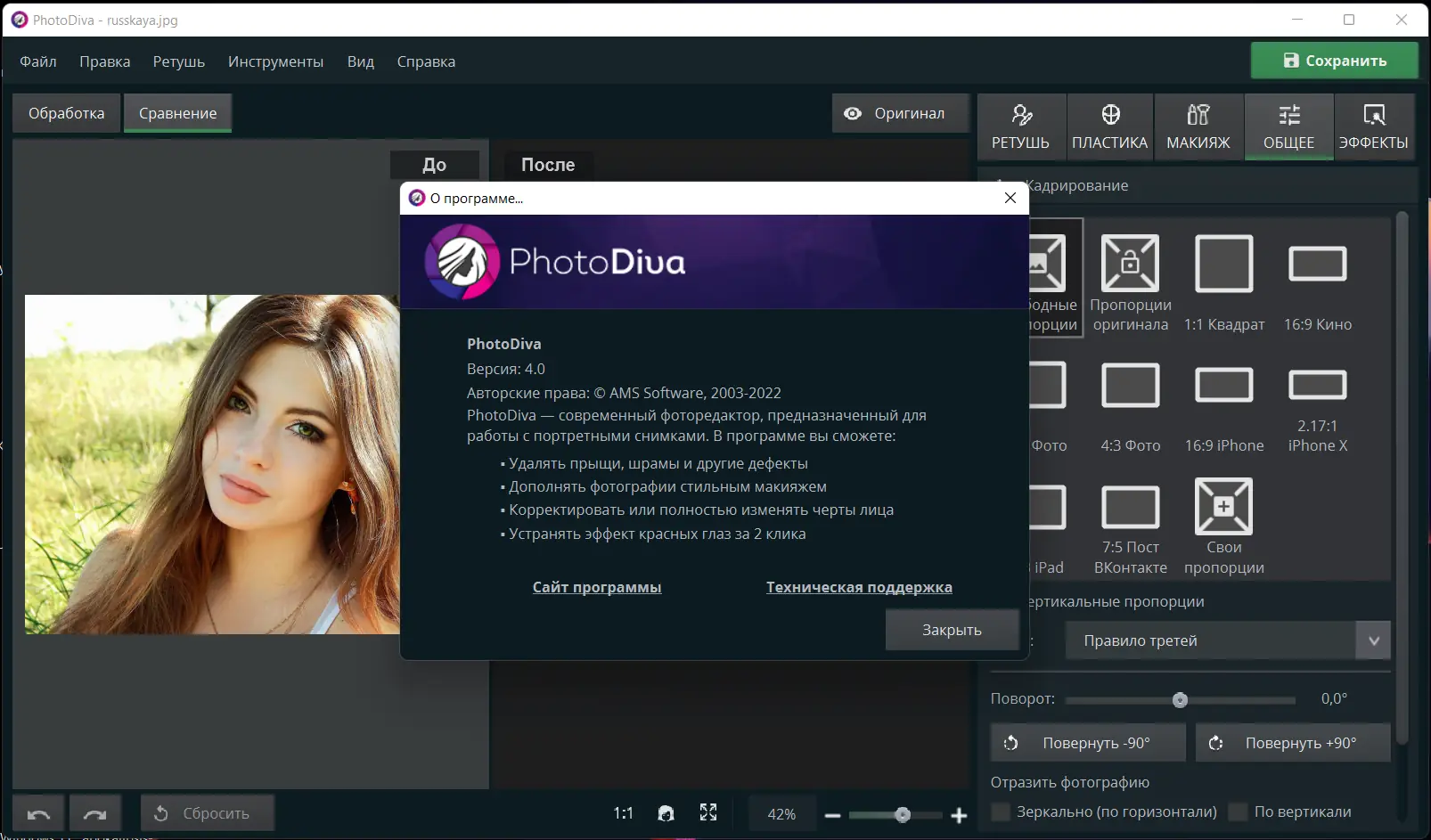The width and height of the screenshot is (1431, 840).
Task: Enable Зеркально (по горизонтали) flip checkbox
Action: point(1002,811)
